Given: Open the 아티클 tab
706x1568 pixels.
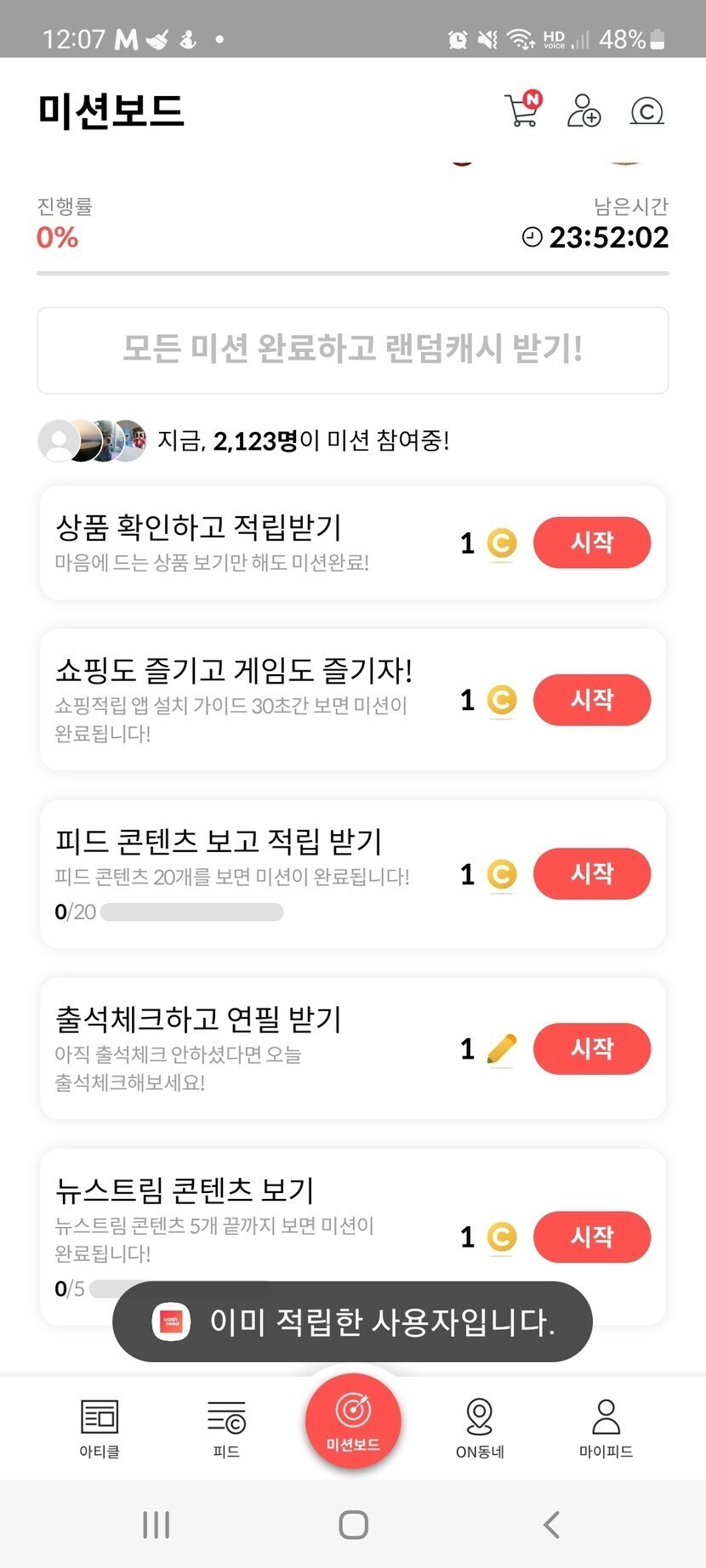Looking at the screenshot, I should (x=100, y=1428).
